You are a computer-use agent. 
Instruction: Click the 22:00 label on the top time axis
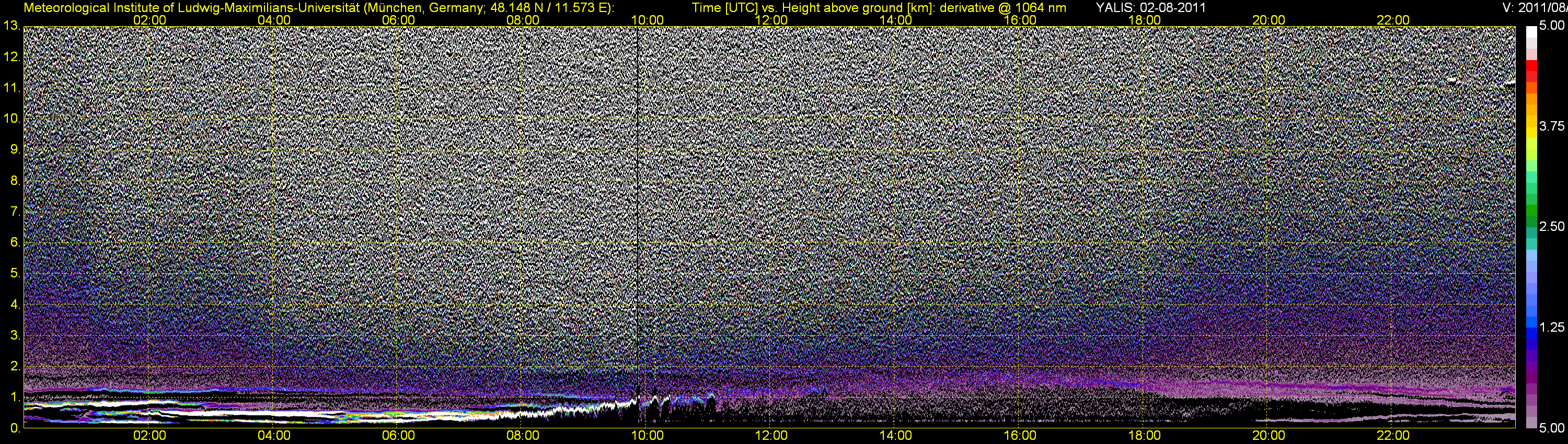tap(1393, 20)
